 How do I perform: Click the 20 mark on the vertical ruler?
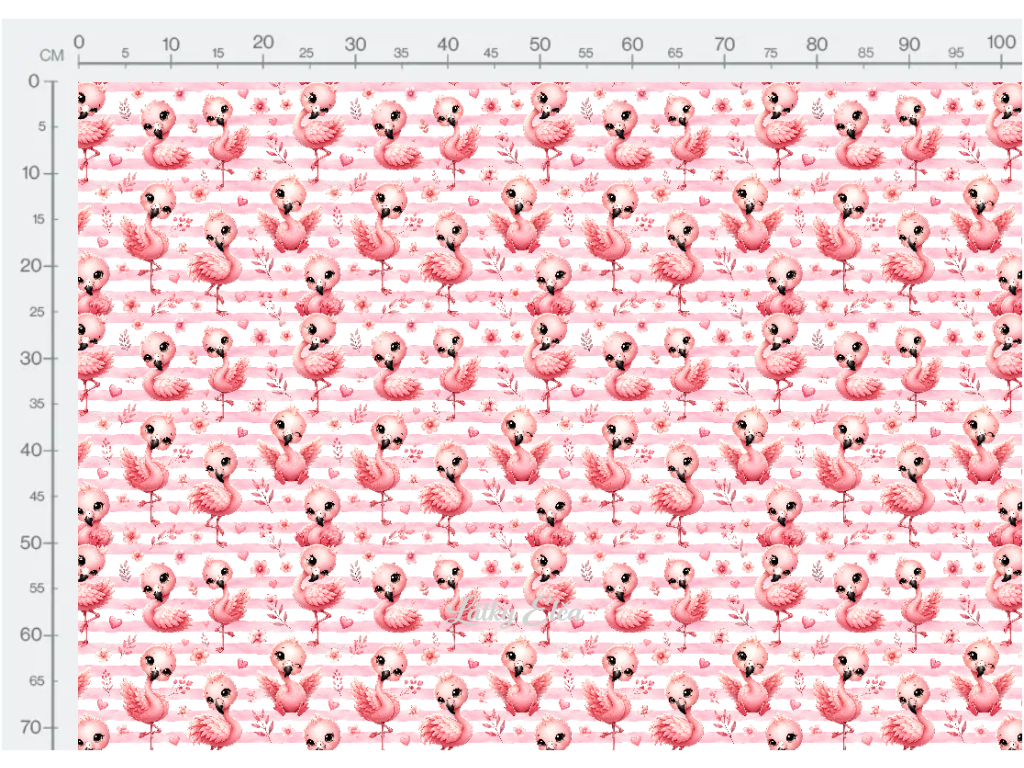31,266
